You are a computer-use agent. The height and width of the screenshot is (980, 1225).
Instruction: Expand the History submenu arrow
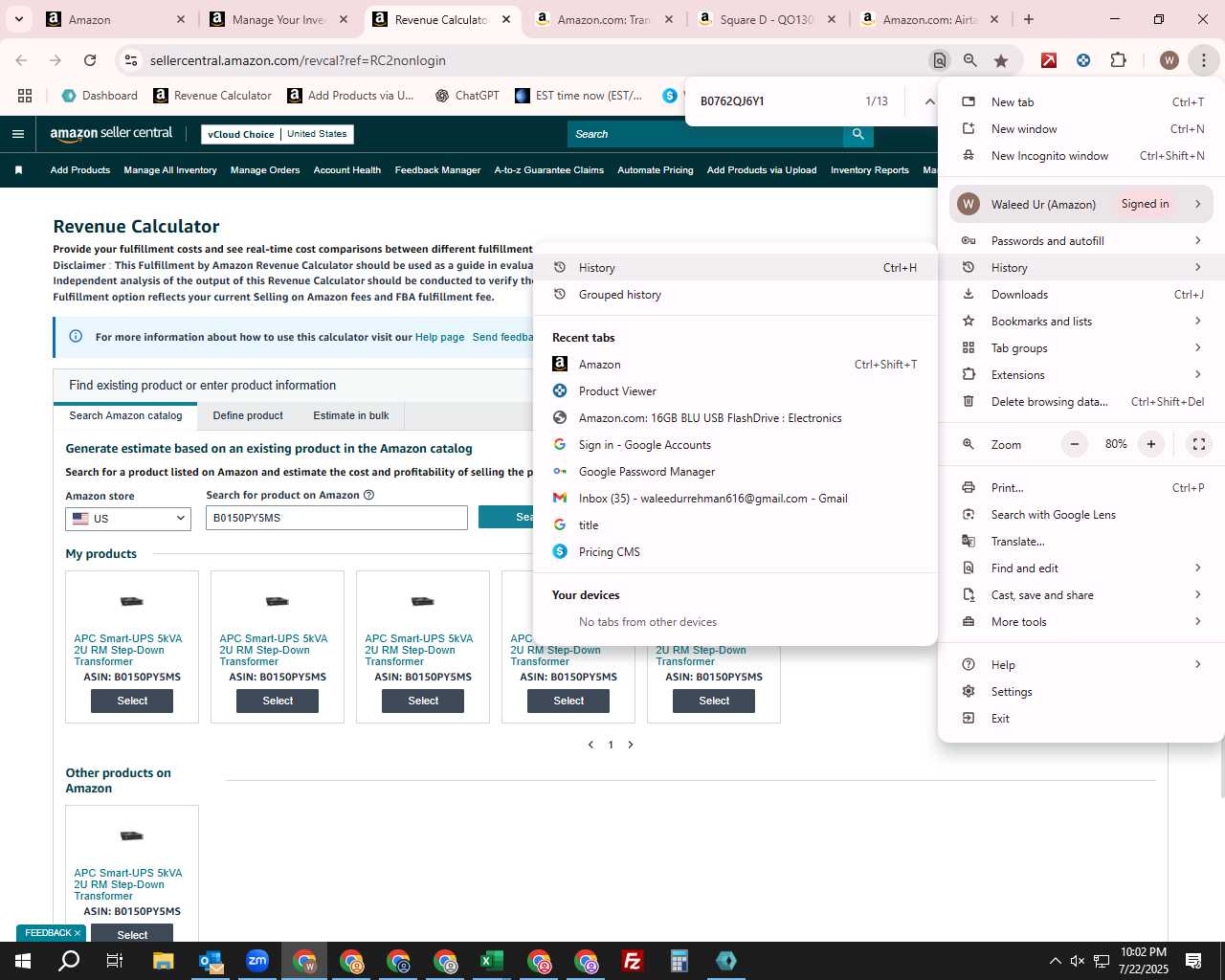[x=1197, y=267]
